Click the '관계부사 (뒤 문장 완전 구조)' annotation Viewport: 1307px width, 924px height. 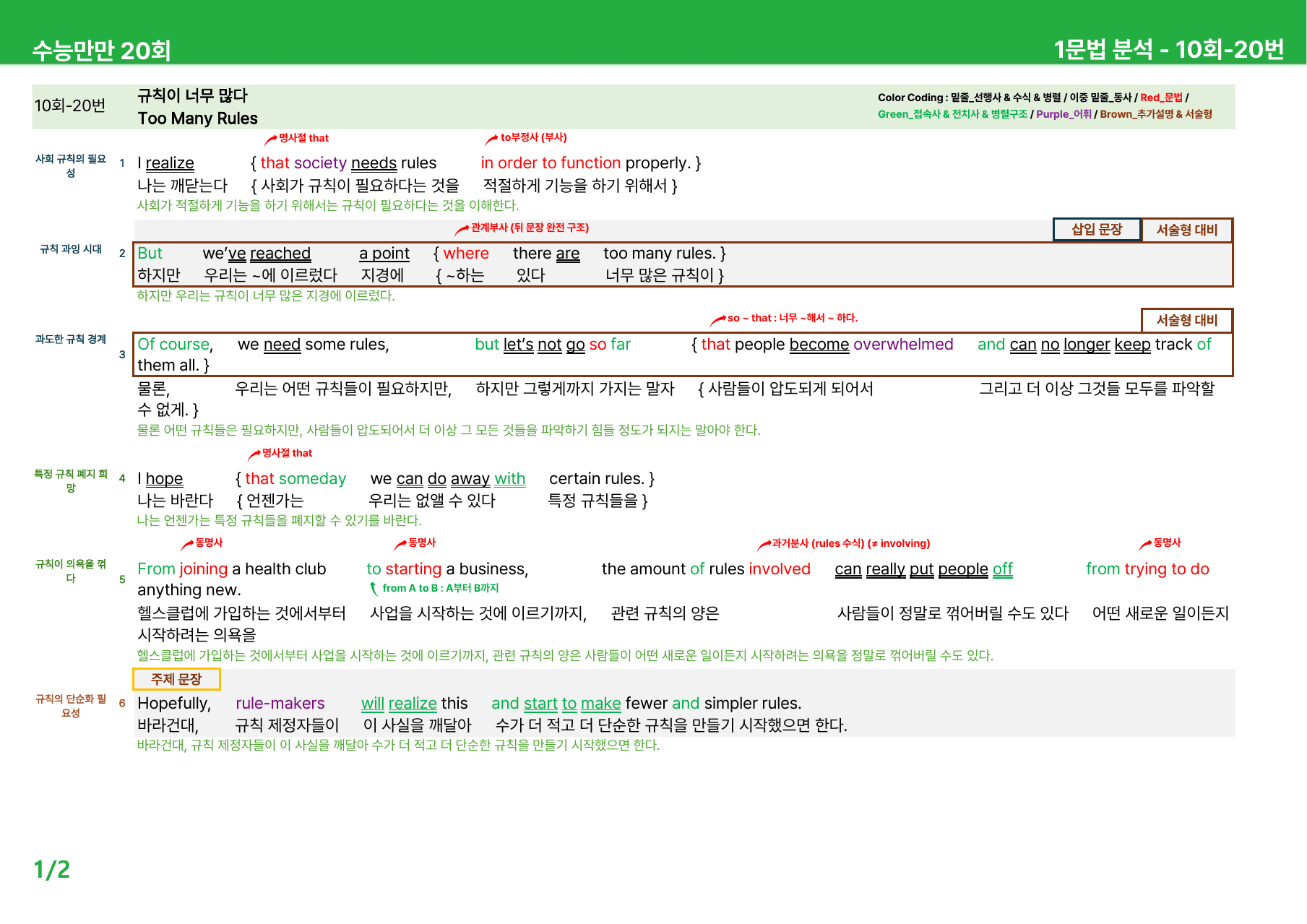click(x=530, y=228)
